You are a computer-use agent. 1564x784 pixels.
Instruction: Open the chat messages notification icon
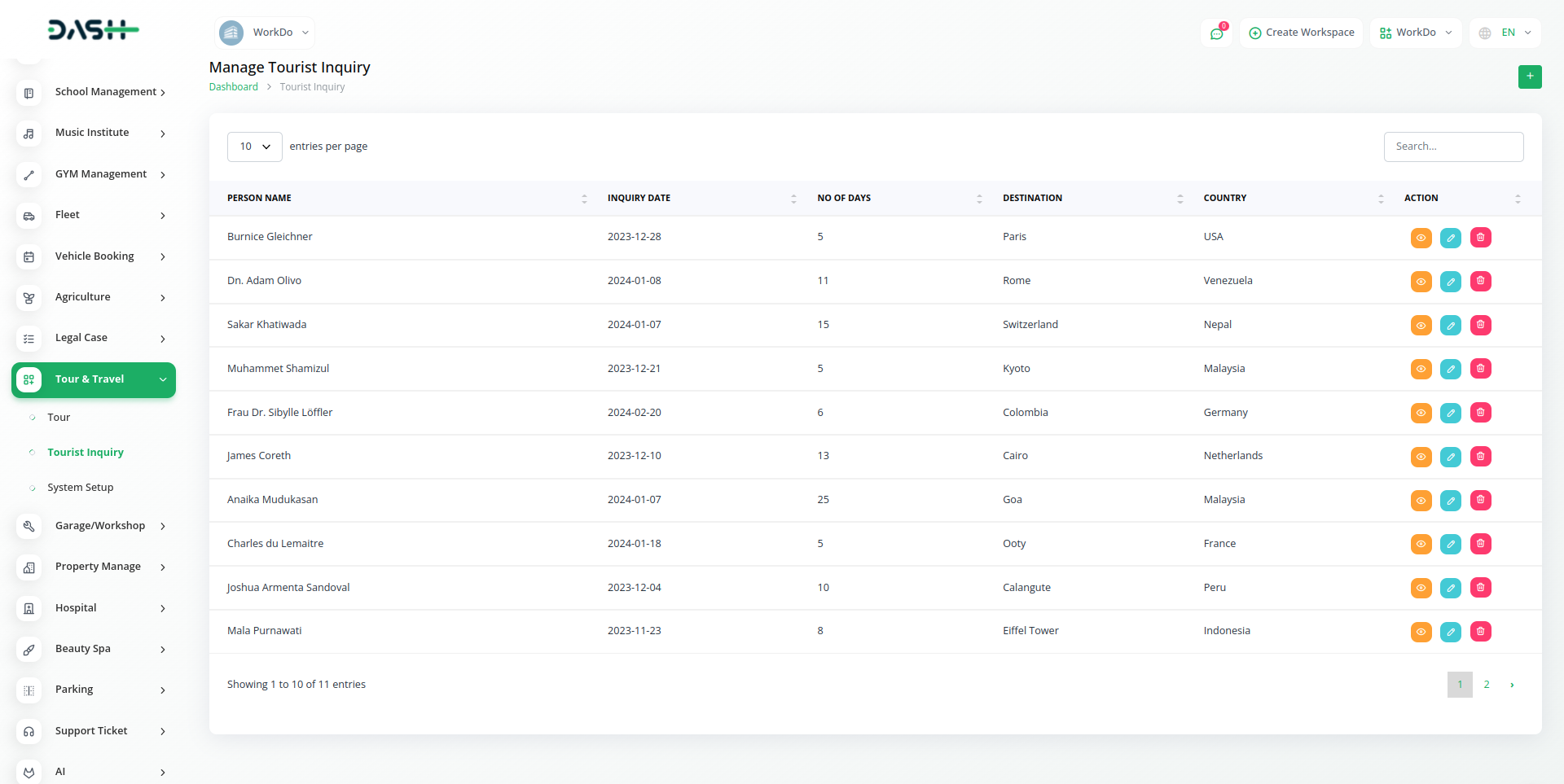[1216, 33]
